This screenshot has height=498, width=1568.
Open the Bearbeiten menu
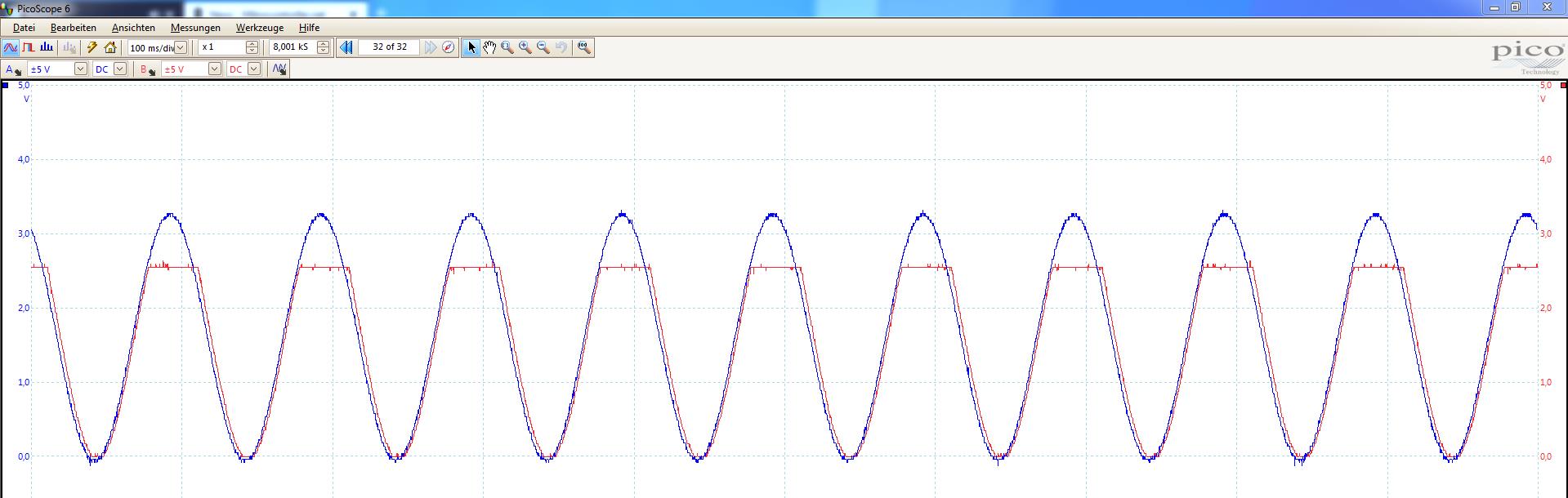pos(74,28)
